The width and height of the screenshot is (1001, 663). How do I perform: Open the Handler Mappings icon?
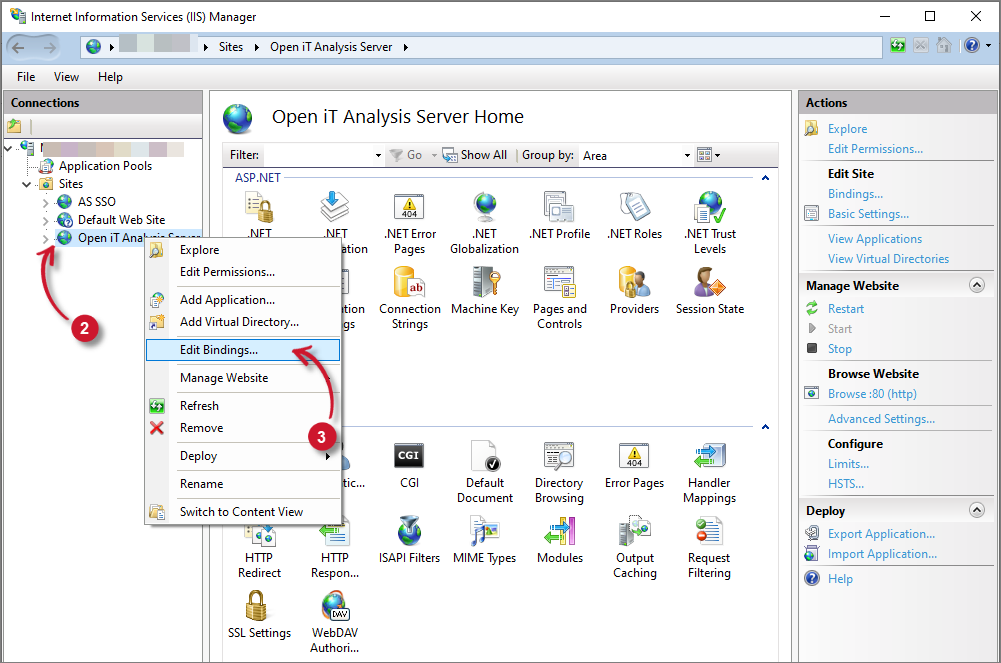pos(709,458)
